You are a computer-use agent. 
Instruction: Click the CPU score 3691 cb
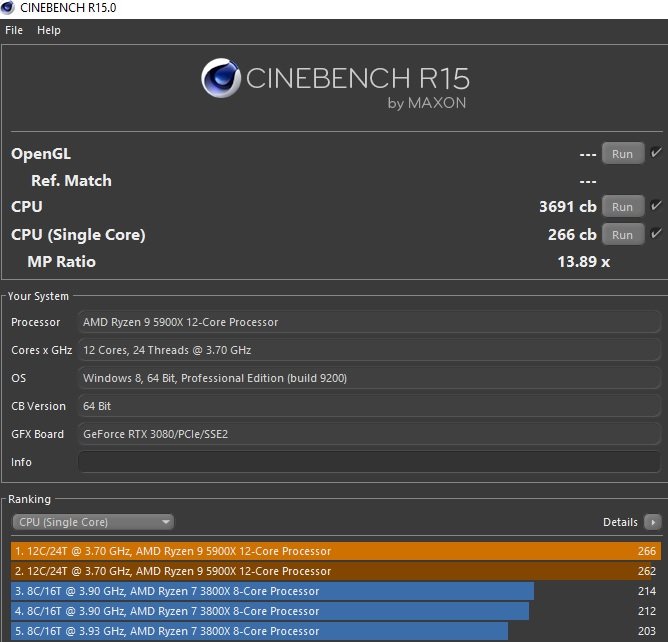click(x=568, y=207)
